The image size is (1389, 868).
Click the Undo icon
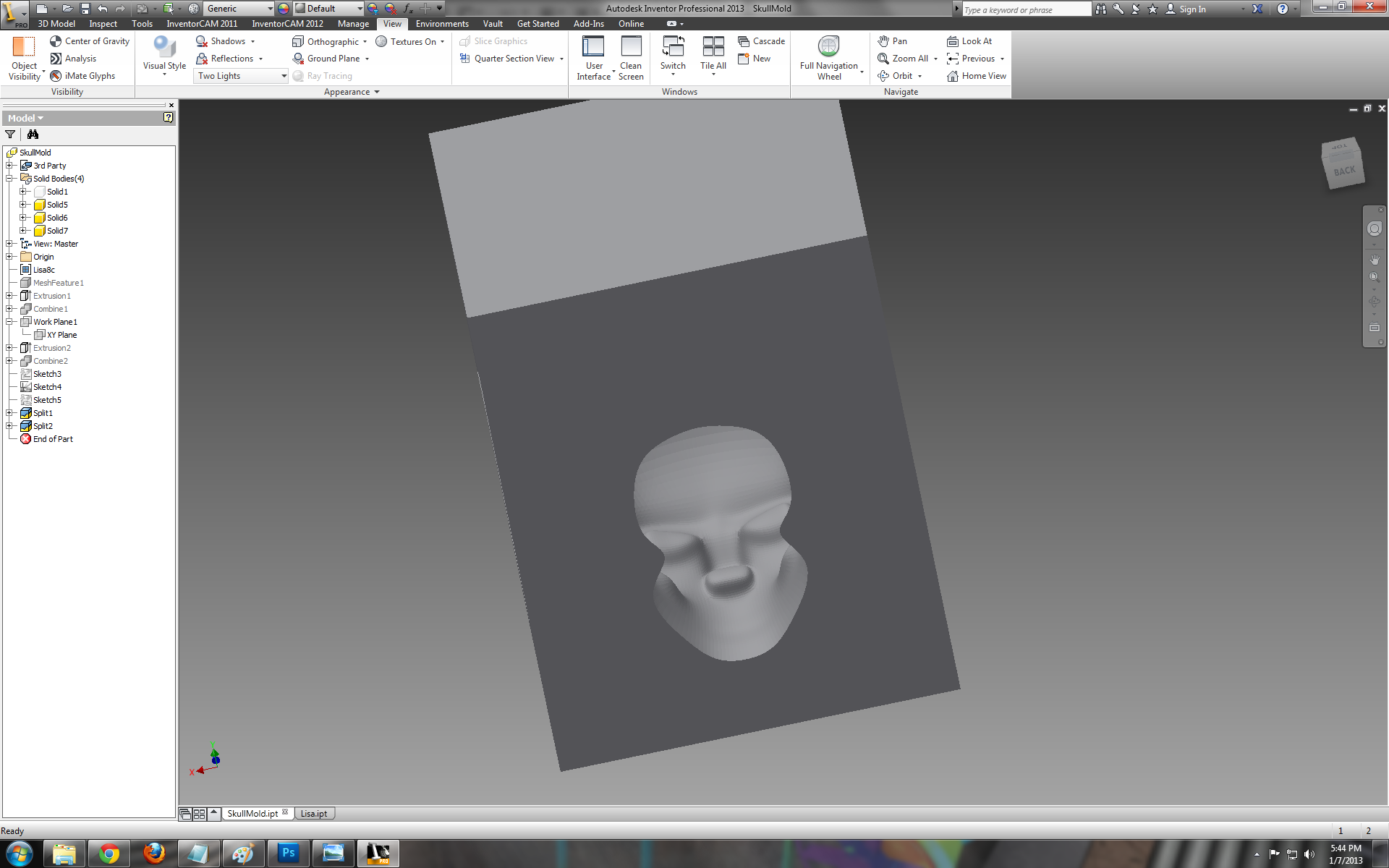click(102, 9)
